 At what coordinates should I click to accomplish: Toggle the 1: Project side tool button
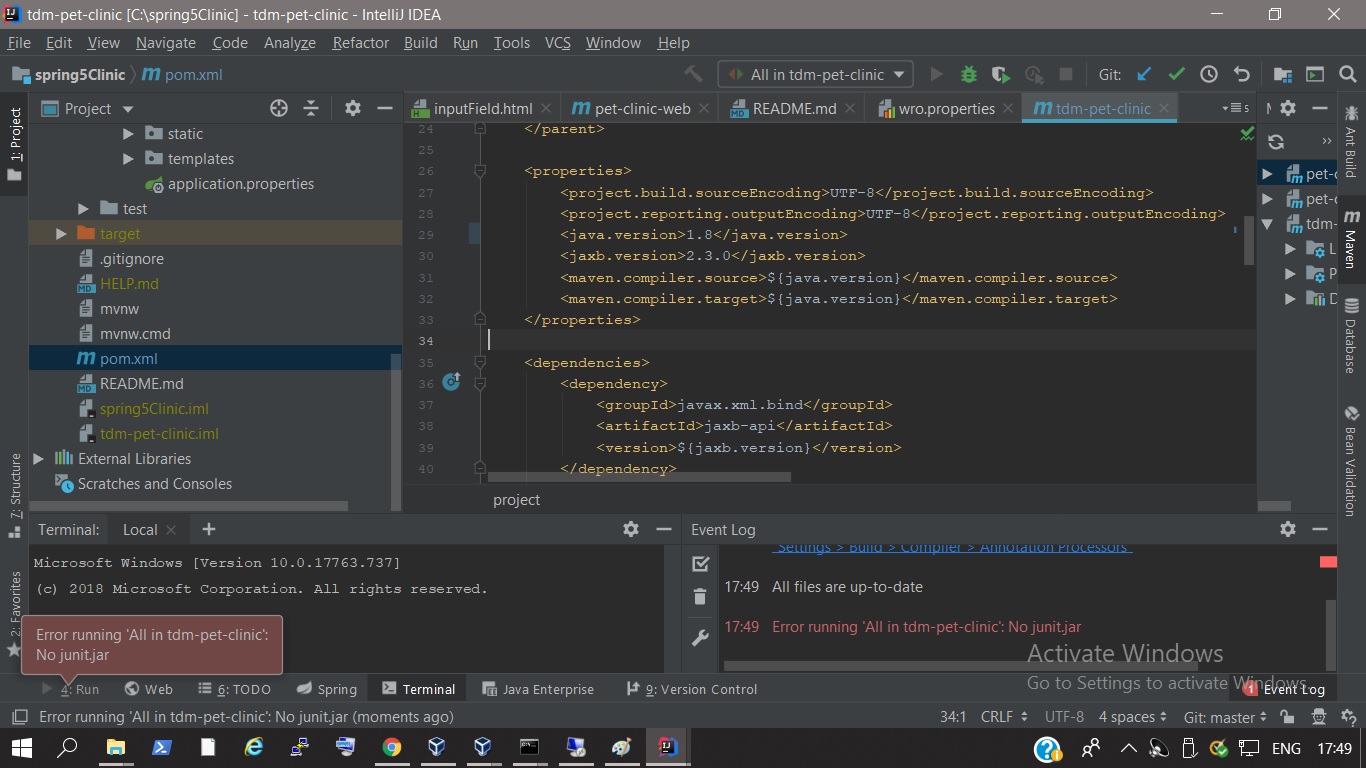pyautogui.click(x=14, y=144)
